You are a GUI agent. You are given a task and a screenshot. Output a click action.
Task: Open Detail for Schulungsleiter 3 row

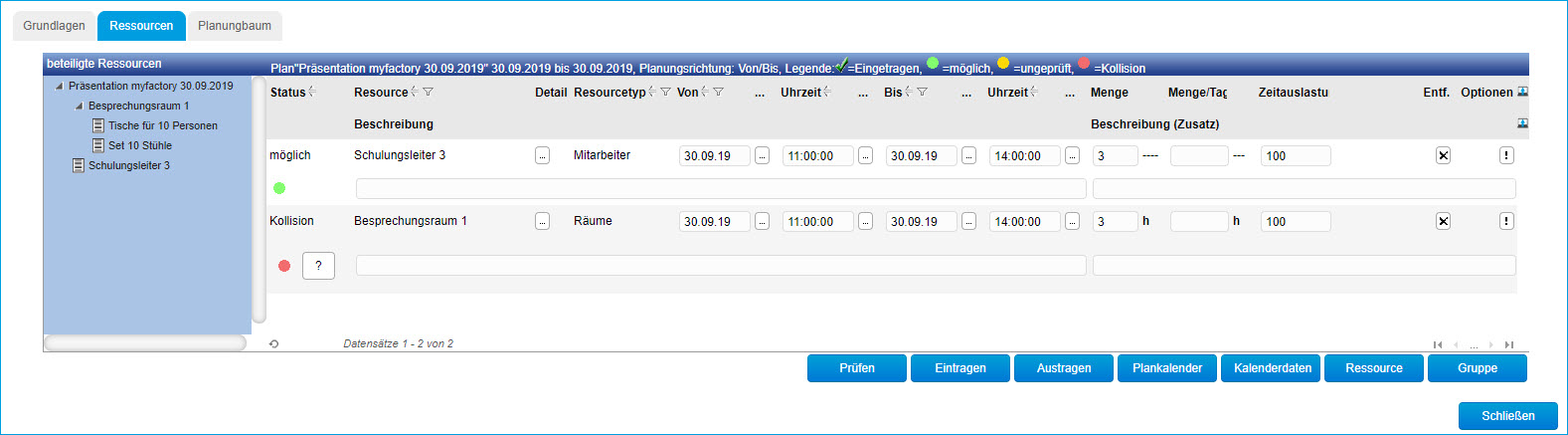click(542, 155)
